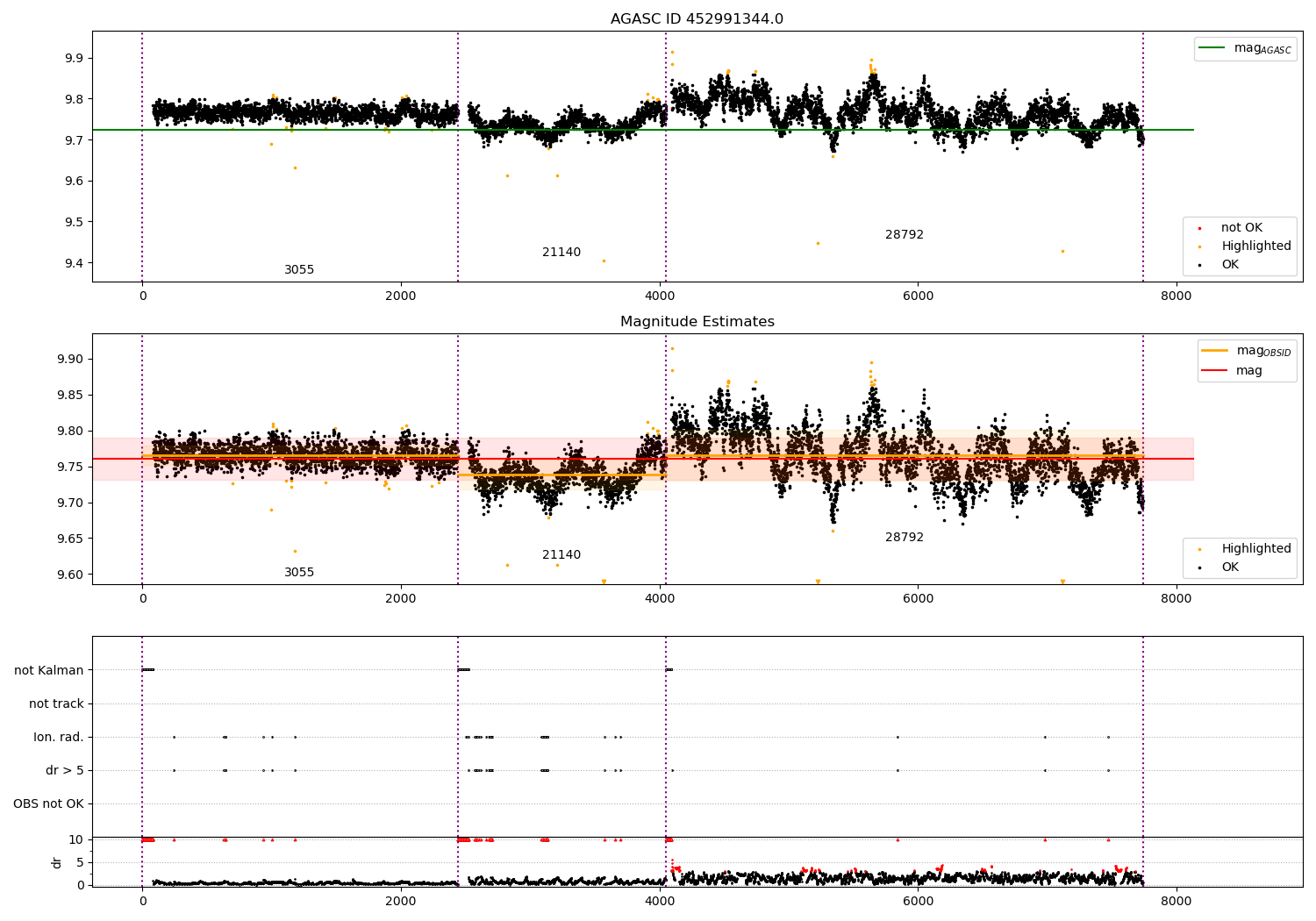Click the '9.5' y-tick of the top plot
Image resolution: width=1316 pixels, height=921 pixels.
pyautogui.click(x=74, y=223)
